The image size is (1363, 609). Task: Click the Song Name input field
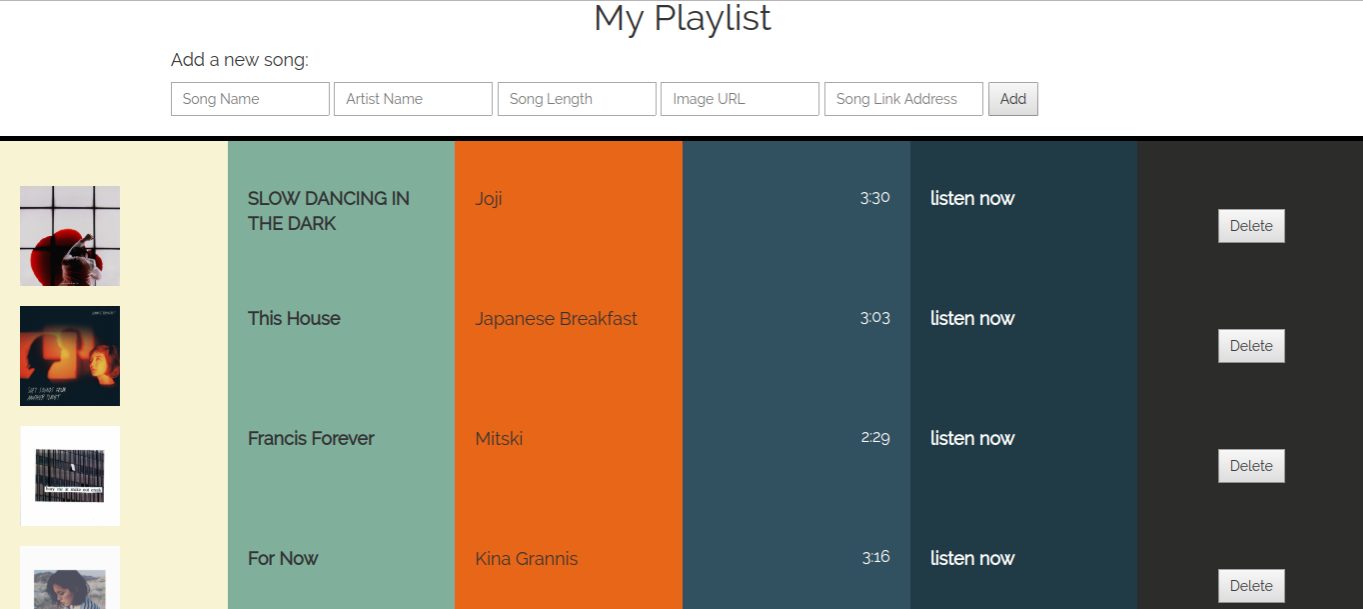250,99
